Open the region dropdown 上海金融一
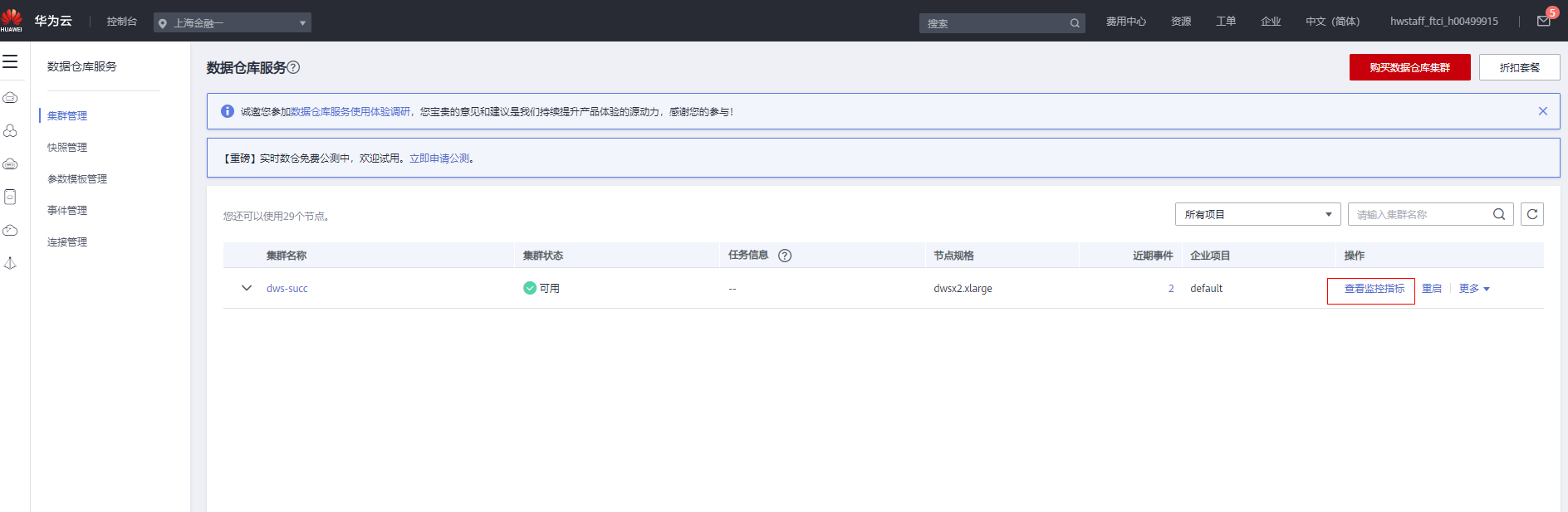The height and width of the screenshot is (512, 1568). click(x=233, y=23)
